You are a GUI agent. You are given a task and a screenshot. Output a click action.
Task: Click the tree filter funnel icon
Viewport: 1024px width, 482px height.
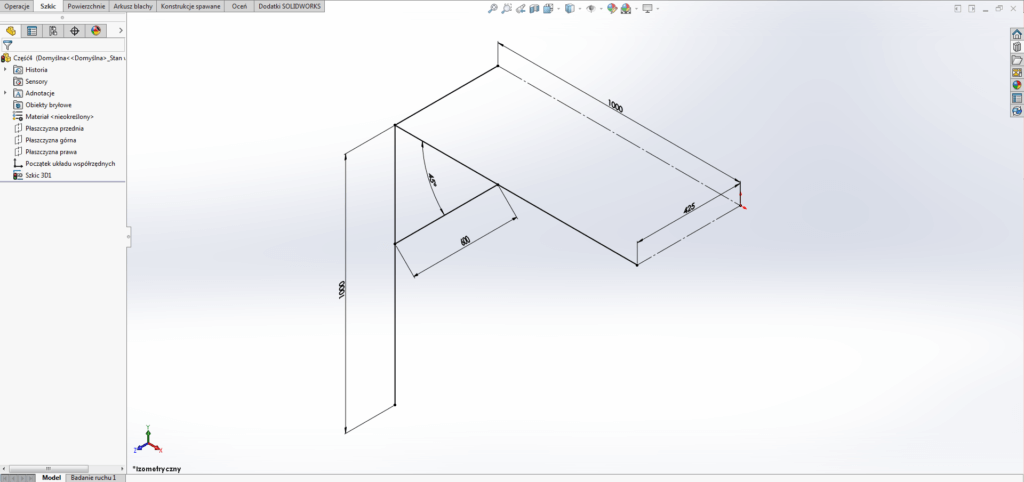point(7,45)
